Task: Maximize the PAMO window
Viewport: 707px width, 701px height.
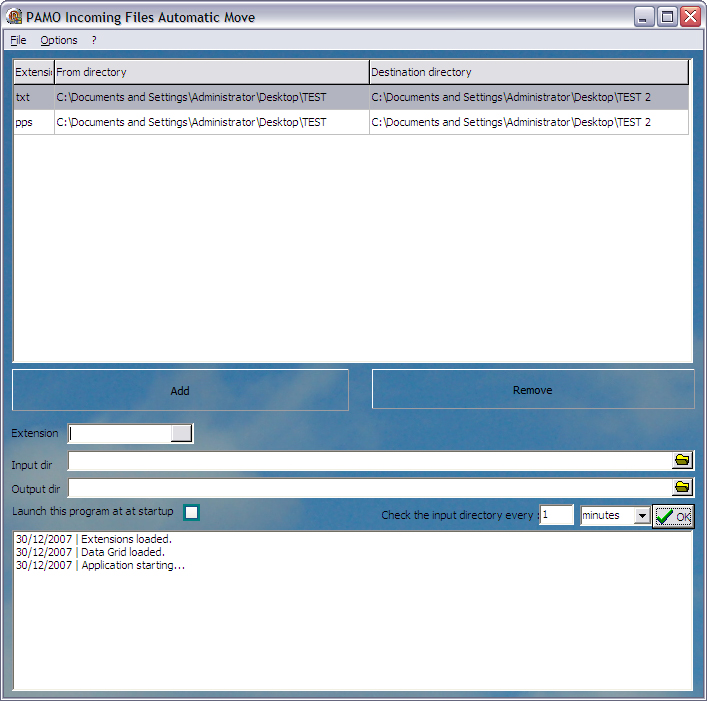Action: click(x=667, y=17)
